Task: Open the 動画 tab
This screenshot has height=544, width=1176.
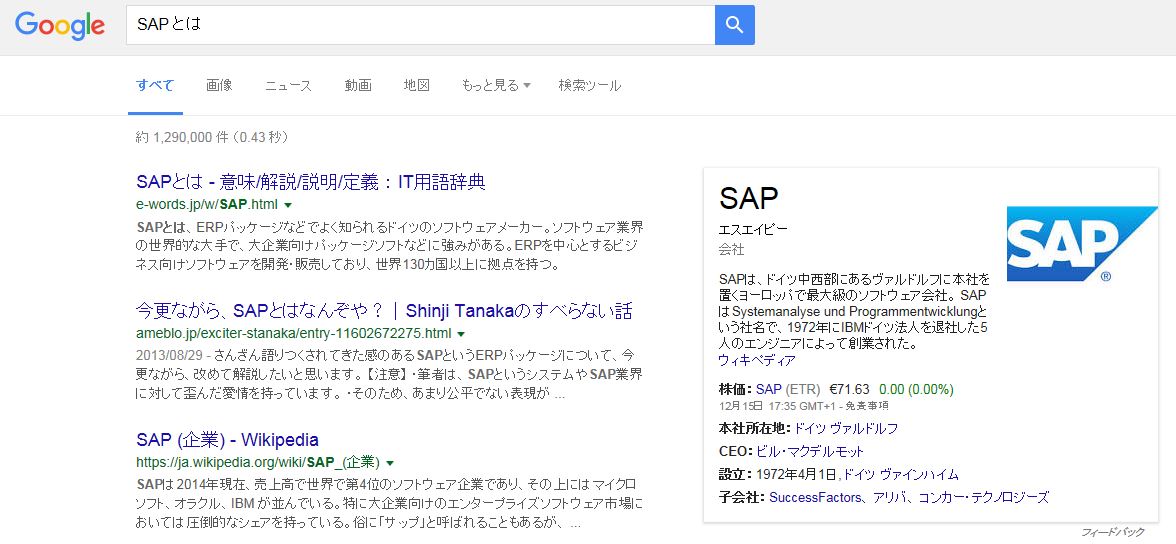Action: [358, 86]
